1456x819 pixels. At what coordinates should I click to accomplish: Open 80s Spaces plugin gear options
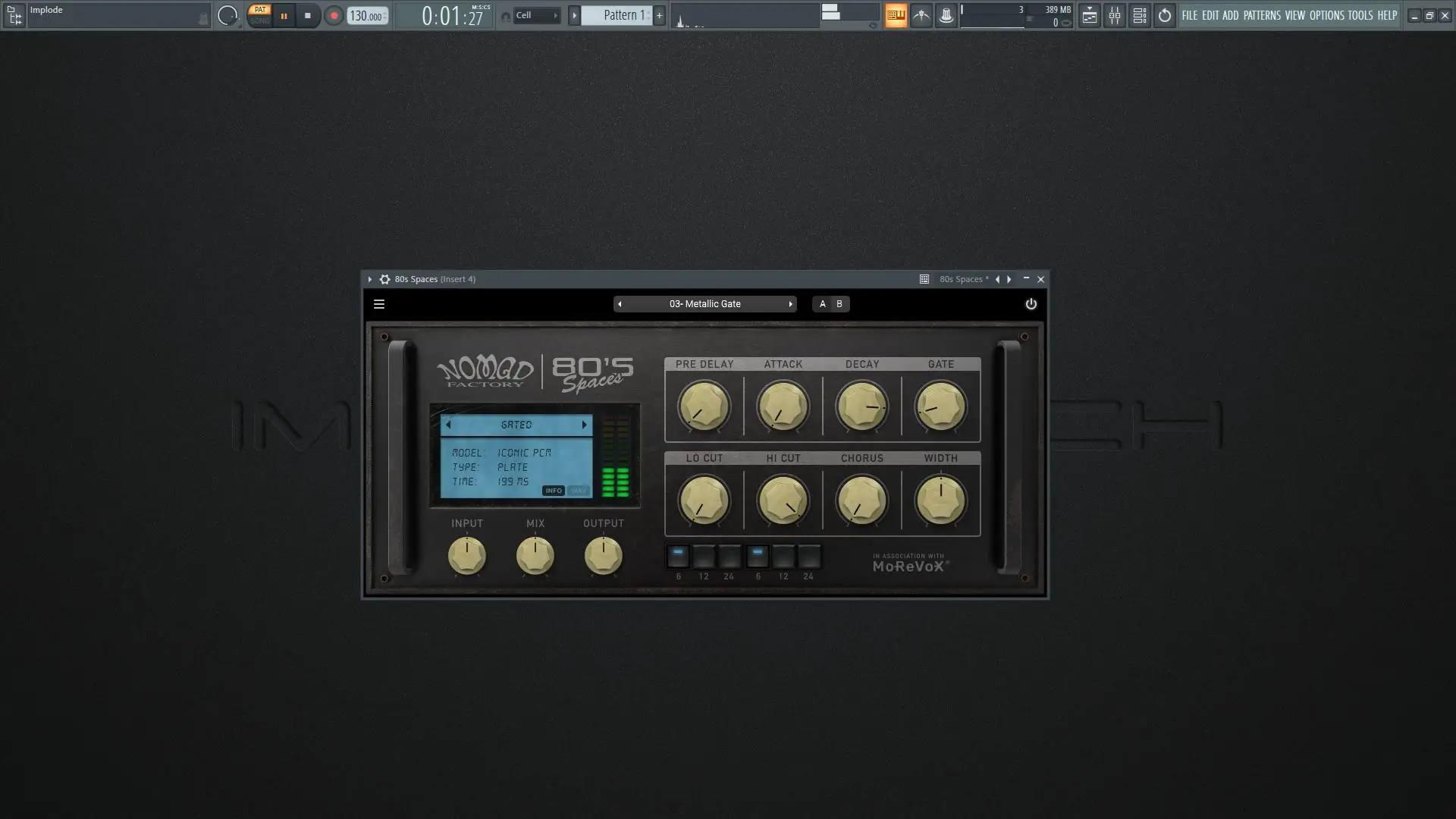click(384, 279)
